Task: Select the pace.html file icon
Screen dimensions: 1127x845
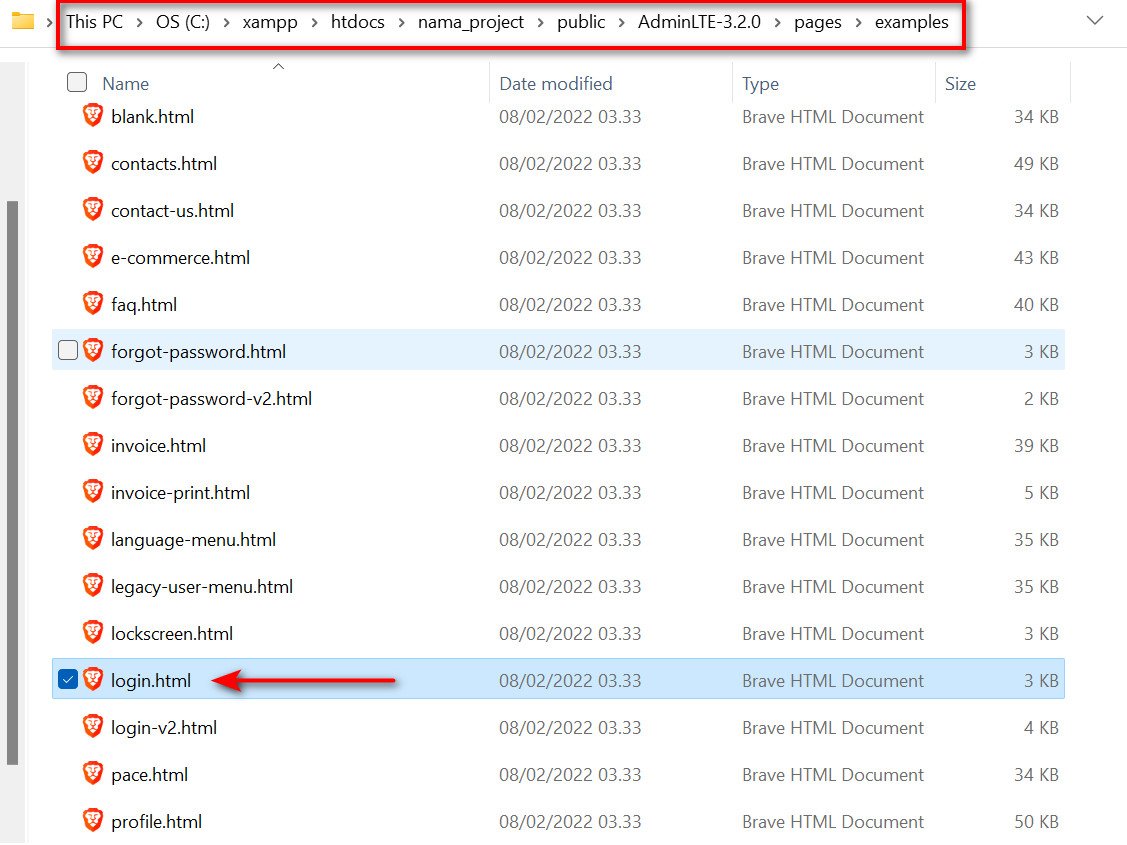Action: pos(93,774)
